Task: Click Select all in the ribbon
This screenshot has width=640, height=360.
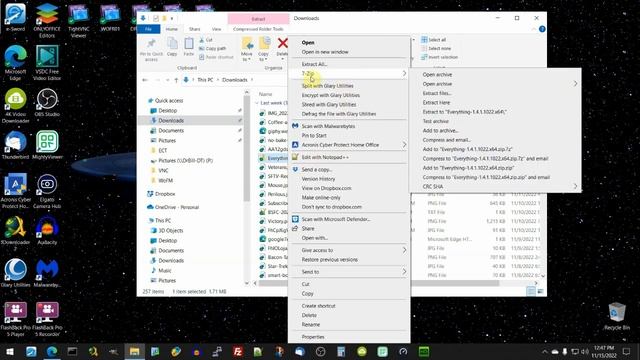Action: [433, 40]
